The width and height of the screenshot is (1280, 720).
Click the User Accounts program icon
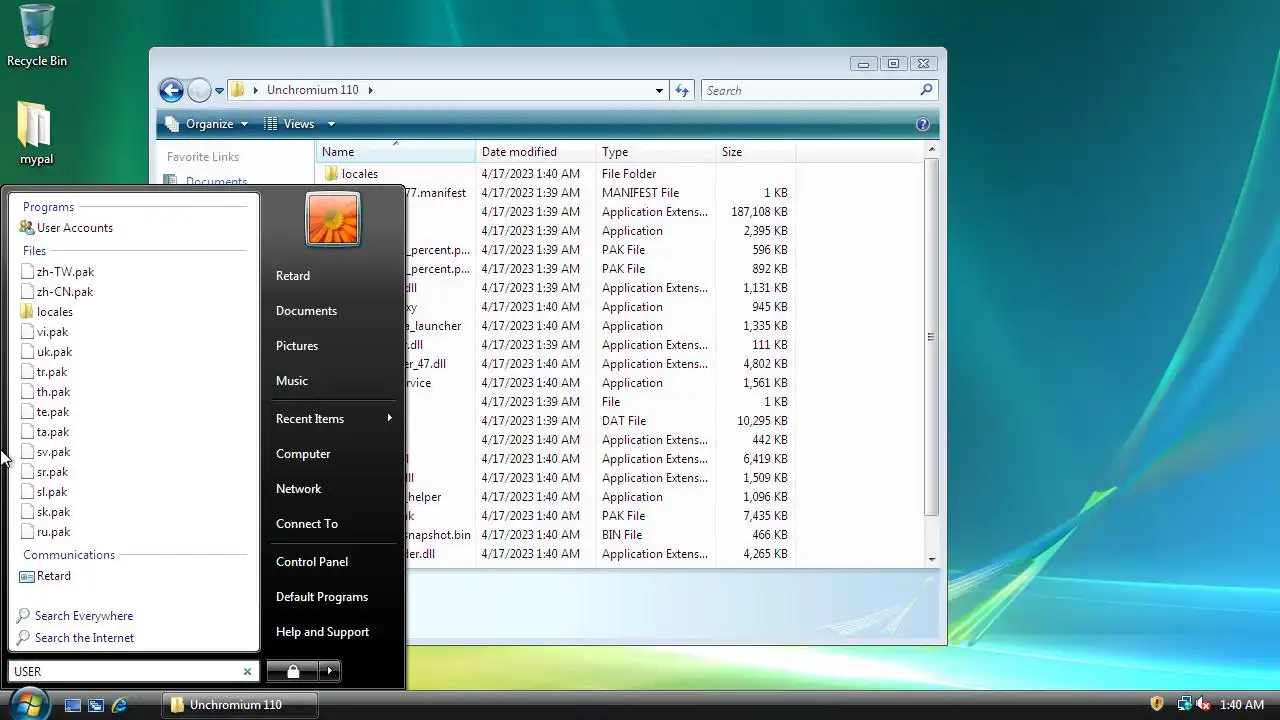click(27, 228)
